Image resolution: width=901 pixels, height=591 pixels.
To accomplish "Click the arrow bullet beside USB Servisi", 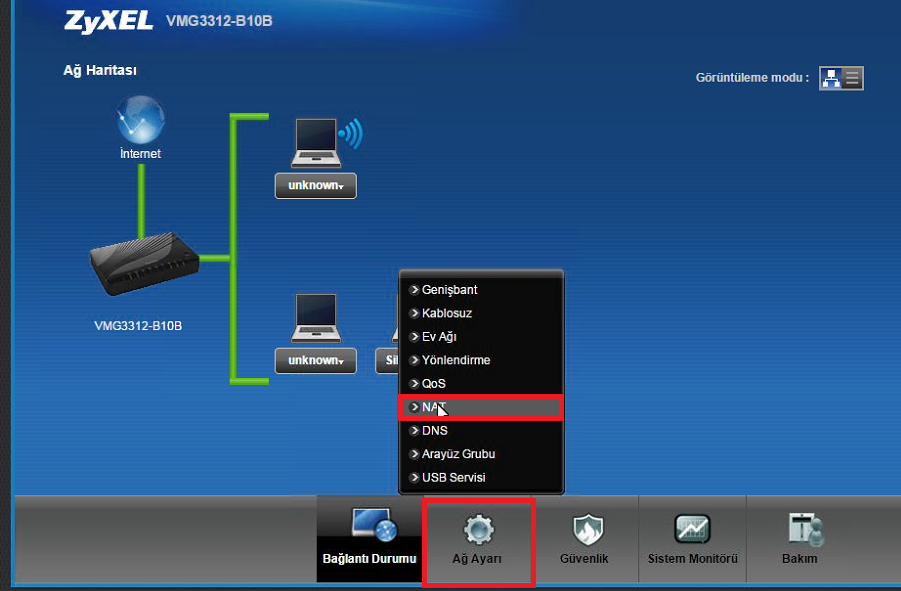I will coord(414,477).
